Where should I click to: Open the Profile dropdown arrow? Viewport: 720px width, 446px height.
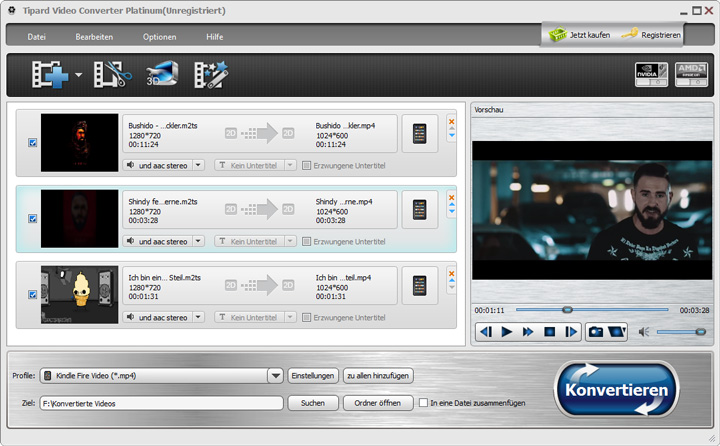coord(276,376)
